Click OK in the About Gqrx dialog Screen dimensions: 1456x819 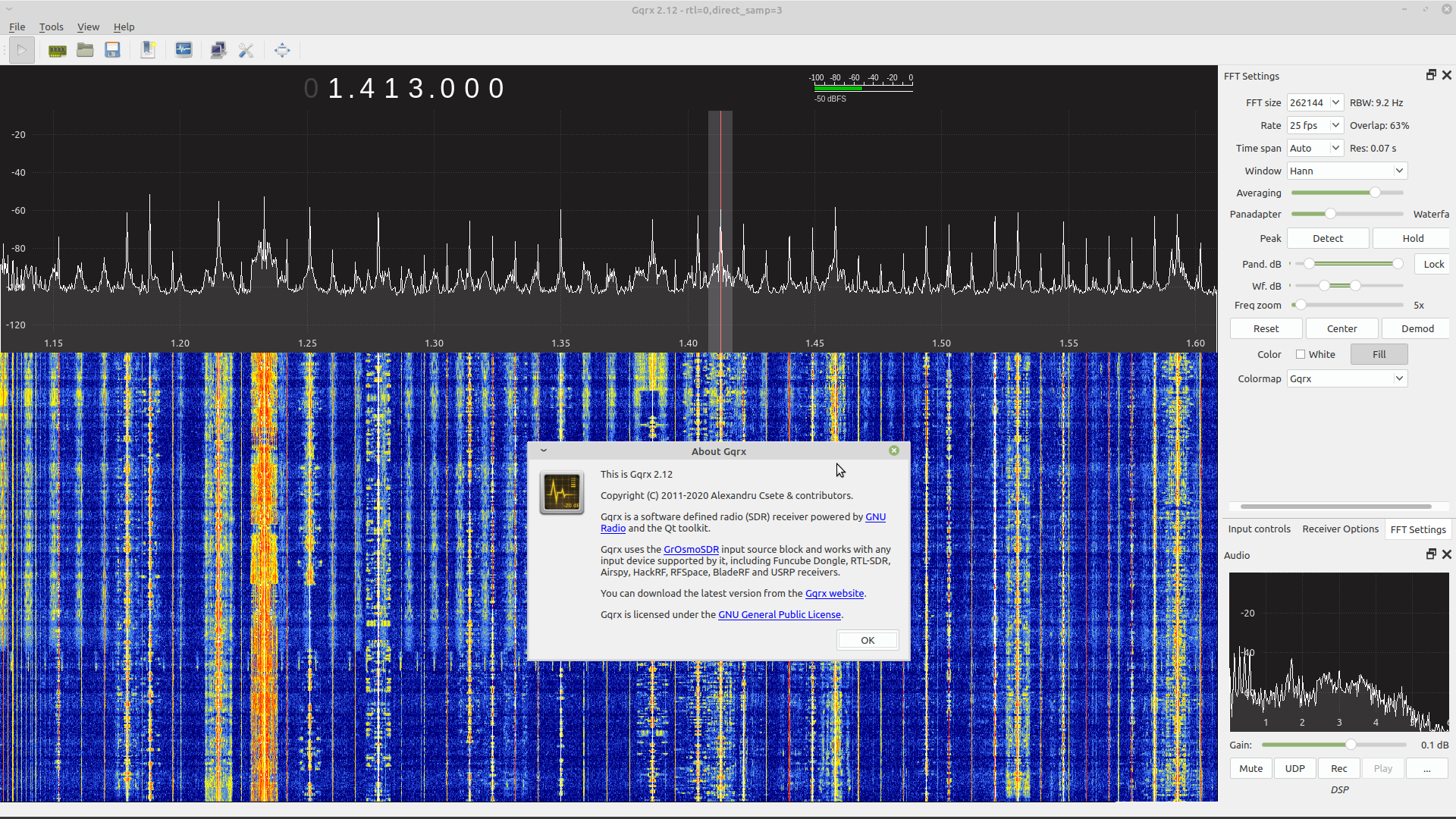tap(868, 640)
